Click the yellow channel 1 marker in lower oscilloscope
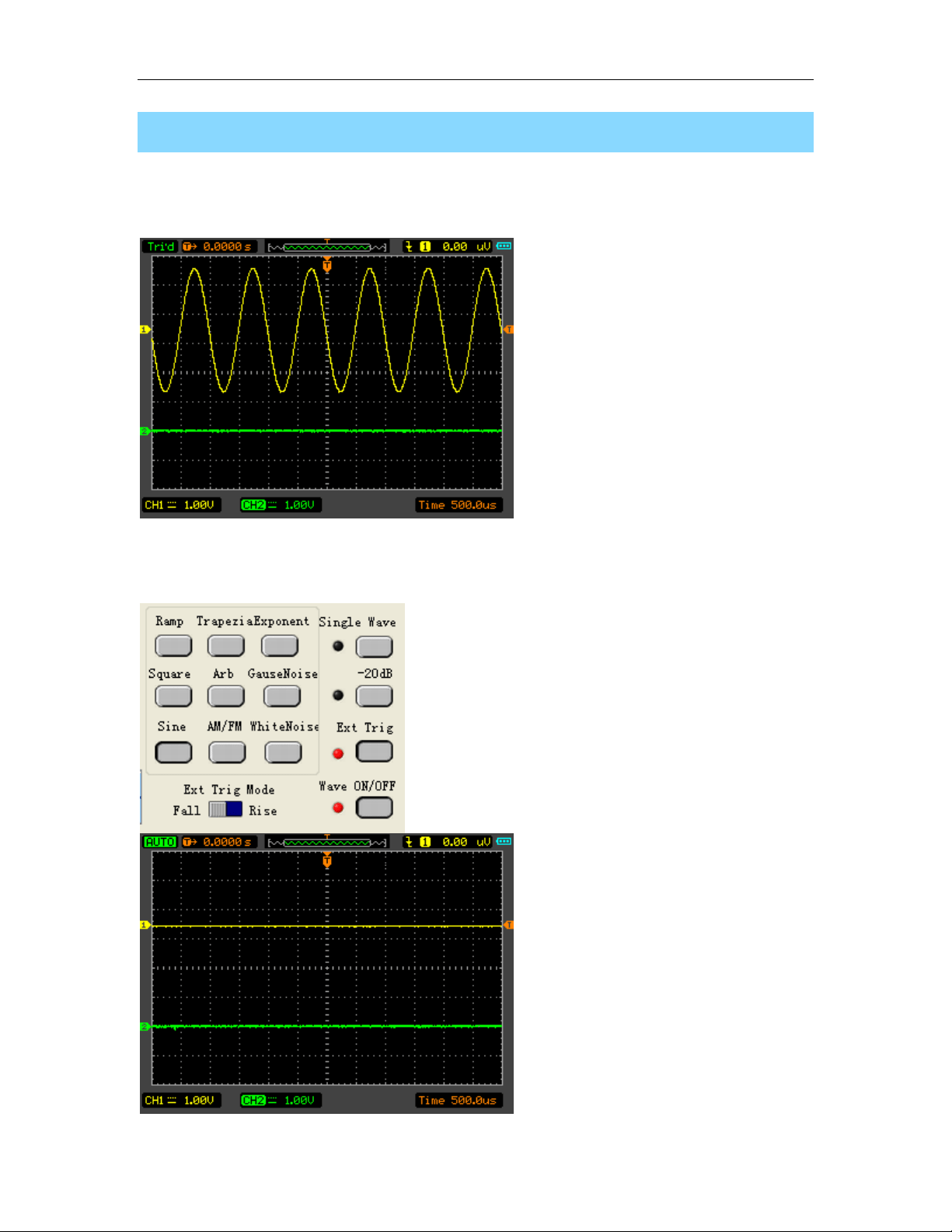 point(145,925)
